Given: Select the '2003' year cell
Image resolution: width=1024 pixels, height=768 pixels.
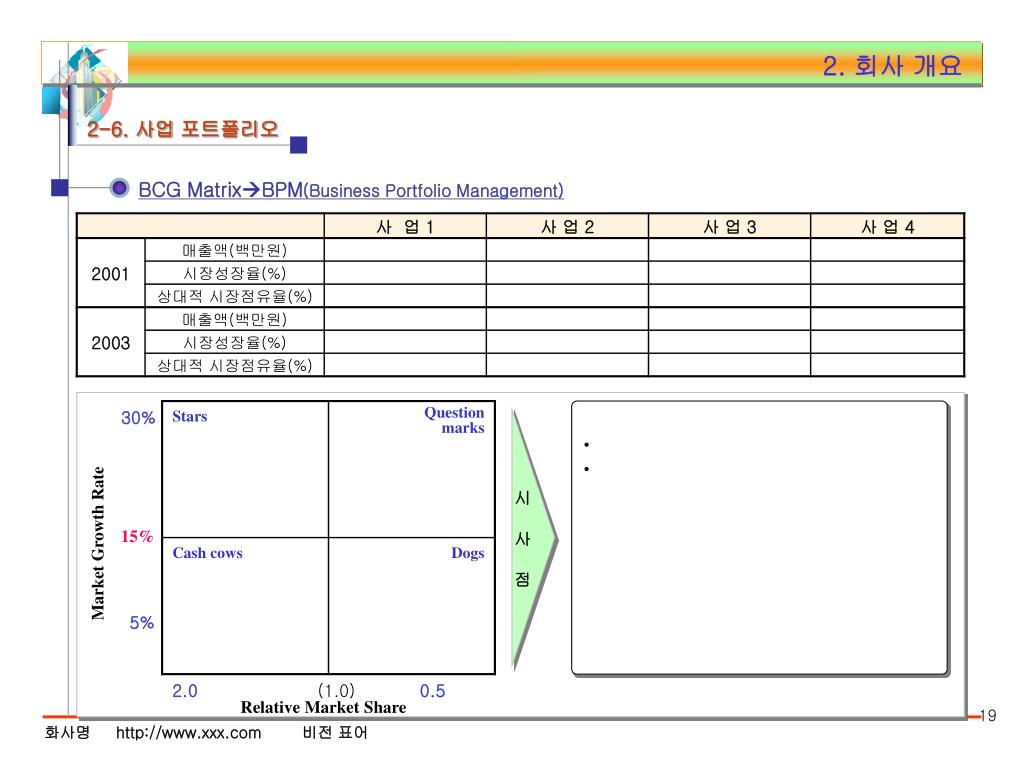Looking at the screenshot, I should coord(110,343).
